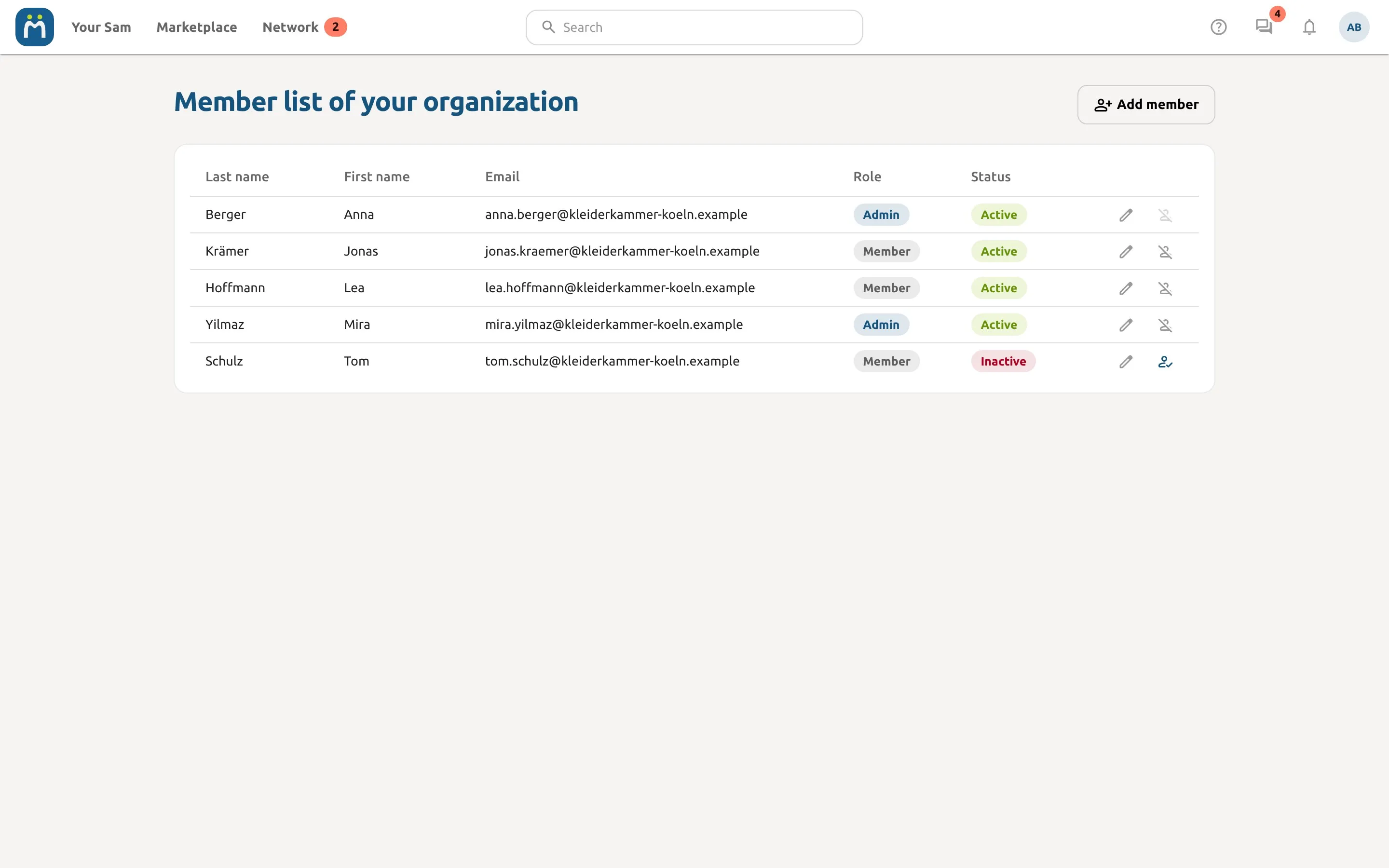Click the Email column header
The height and width of the screenshot is (868, 1389).
[x=502, y=177]
